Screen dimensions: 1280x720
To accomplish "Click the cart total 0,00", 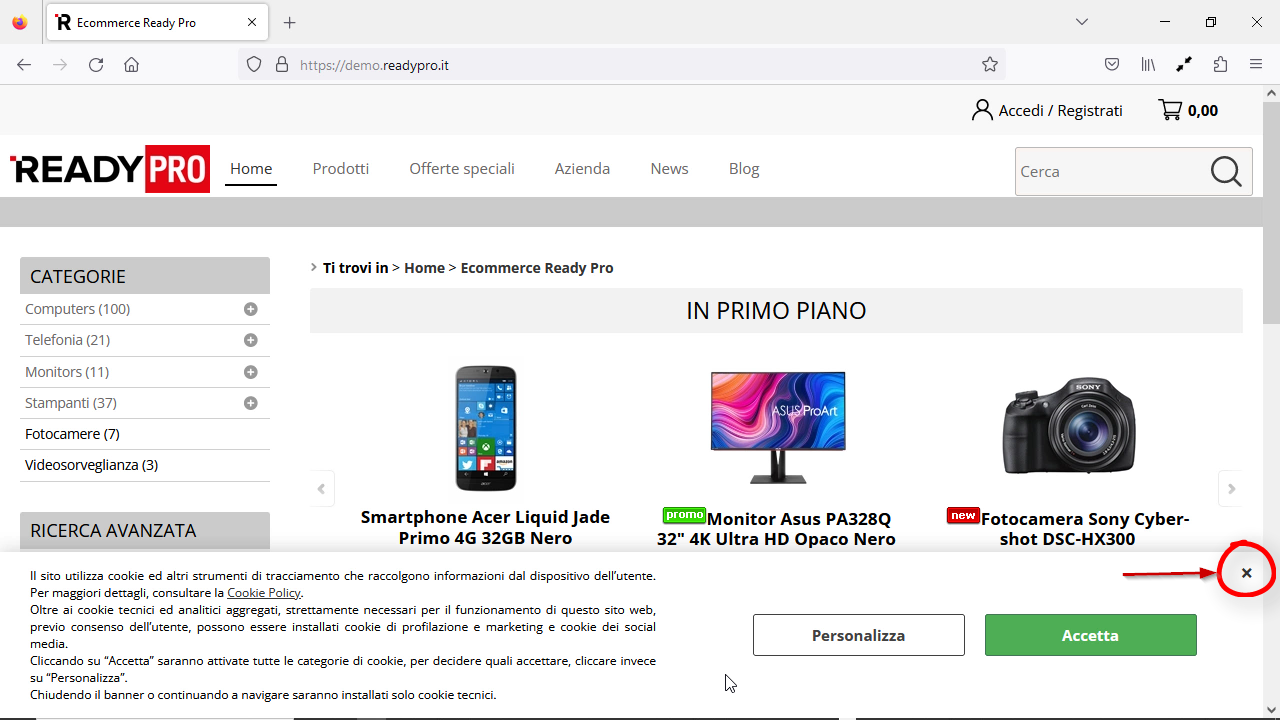I will click(1203, 110).
